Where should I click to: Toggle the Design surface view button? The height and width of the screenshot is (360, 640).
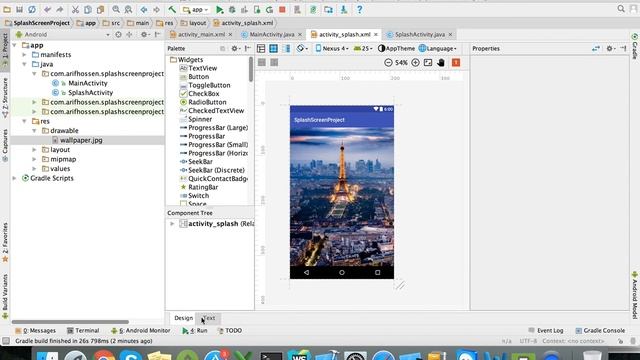(261, 49)
